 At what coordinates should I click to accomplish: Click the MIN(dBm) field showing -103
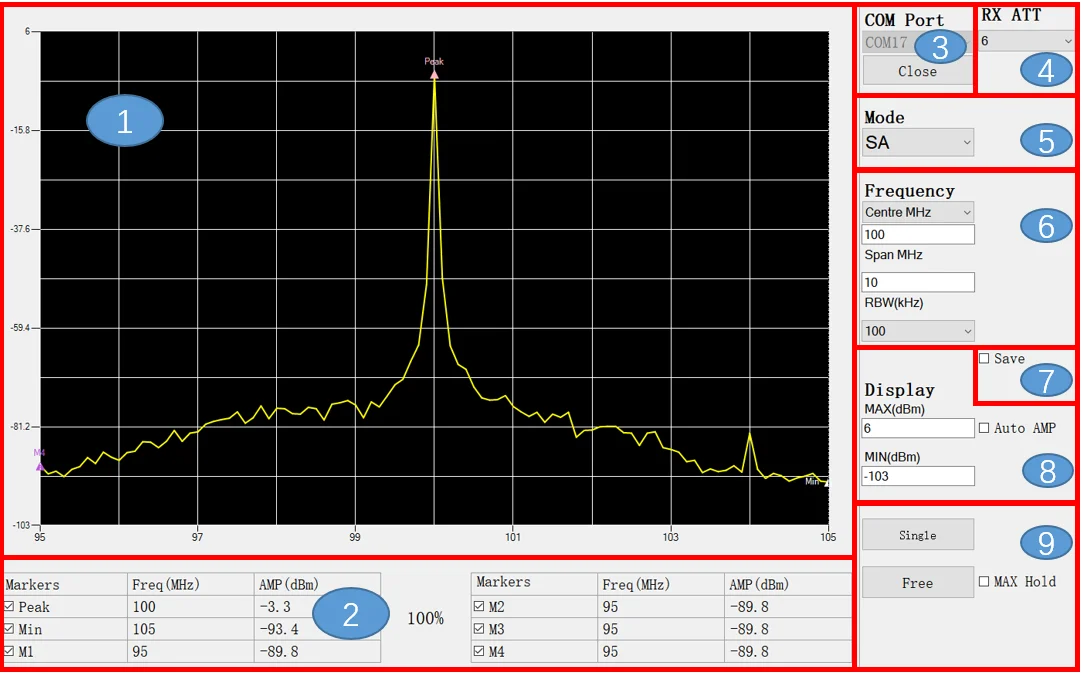click(918, 476)
